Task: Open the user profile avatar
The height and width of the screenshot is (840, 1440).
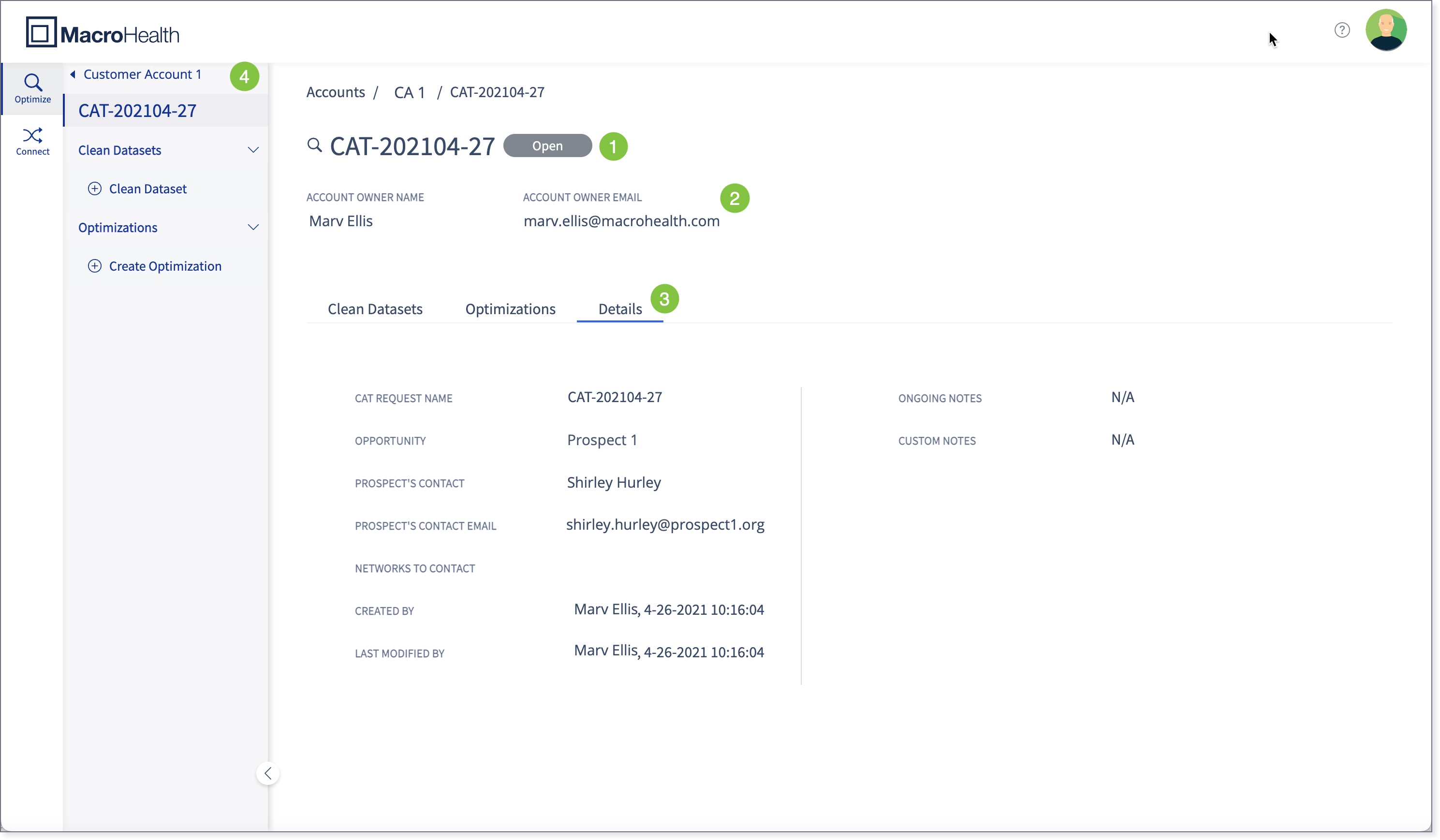Action: click(x=1386, y=29)
